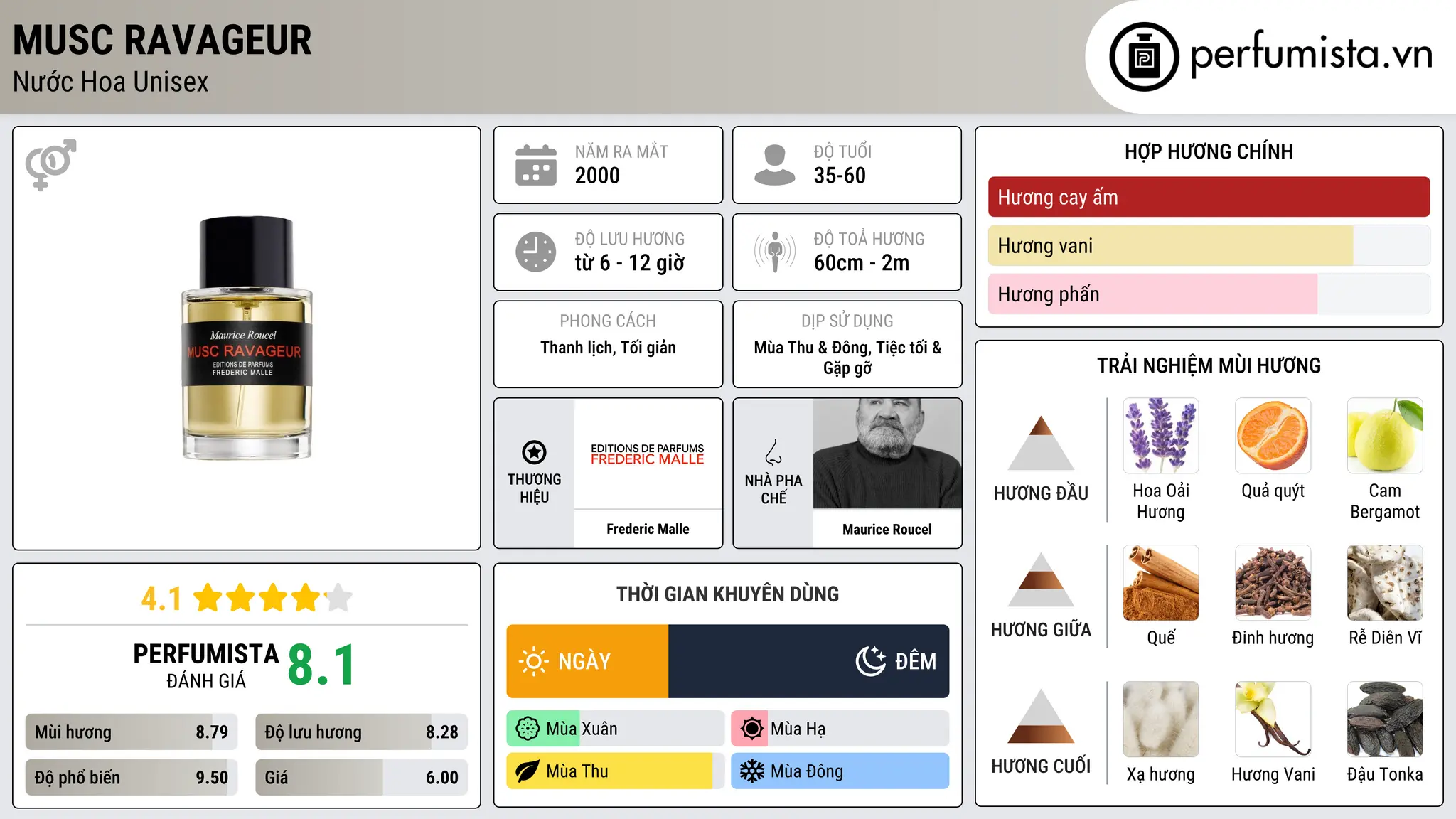Click the leaf icon for Mùa Thu
Screen dimensions: 1456x819
click(528, 771)
